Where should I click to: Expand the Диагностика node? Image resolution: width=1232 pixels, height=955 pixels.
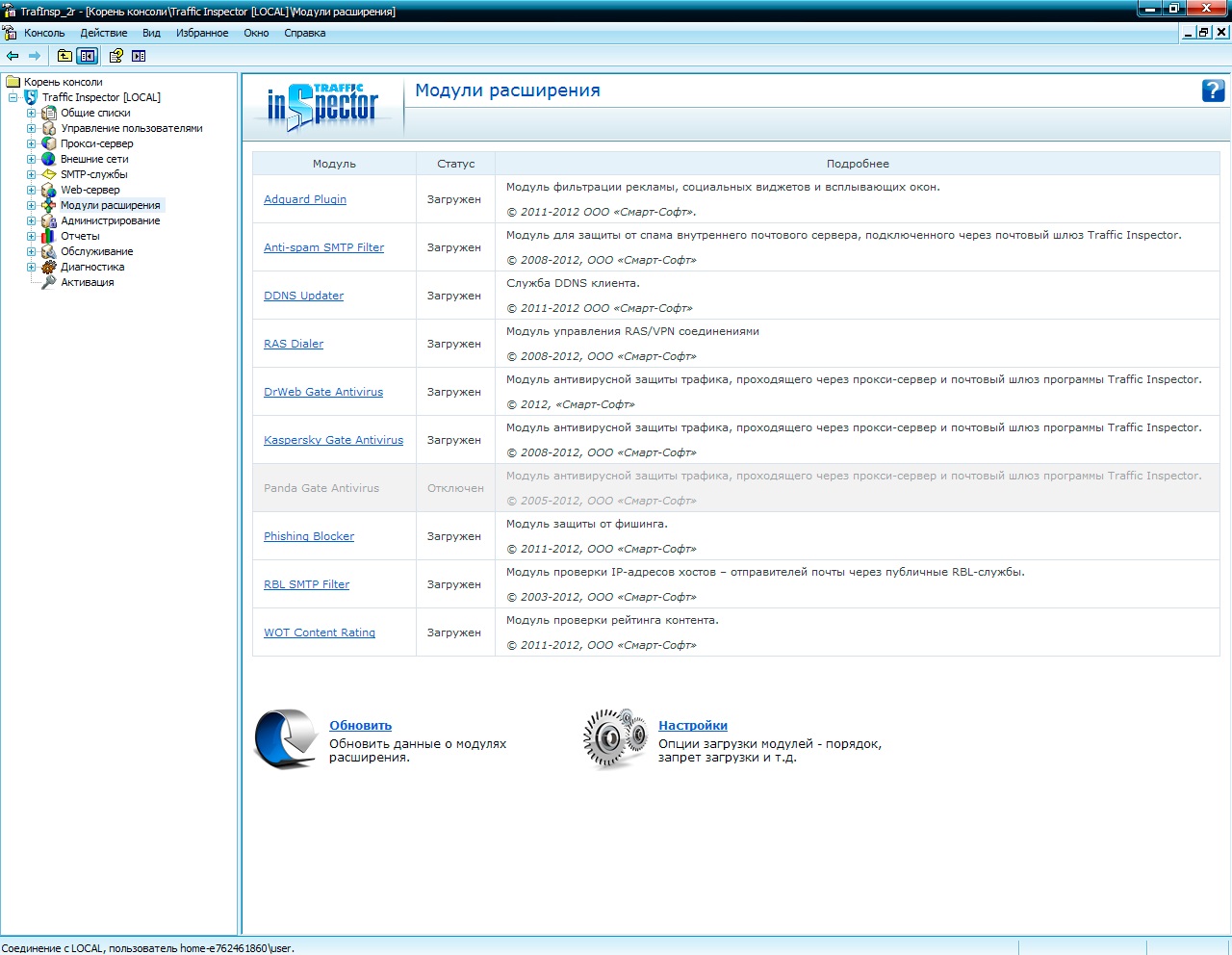pyautogui.click(x=31, y=267)
